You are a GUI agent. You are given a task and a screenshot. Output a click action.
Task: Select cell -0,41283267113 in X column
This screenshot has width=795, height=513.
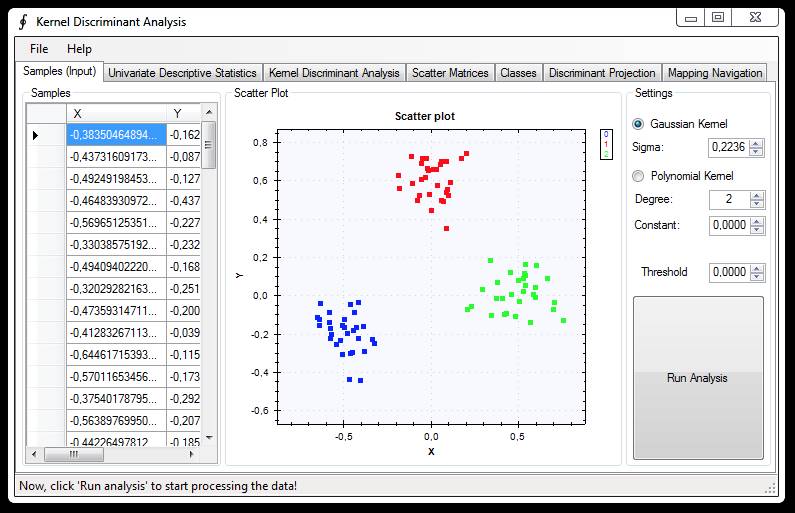tap(116, 333)
